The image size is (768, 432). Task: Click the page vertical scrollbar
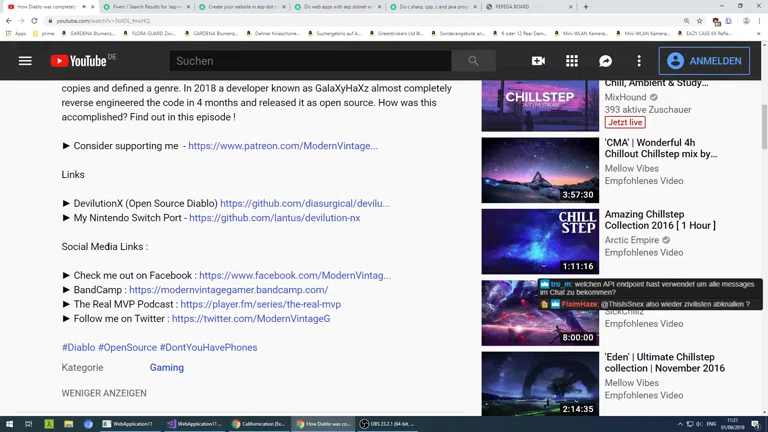click(x=764, y=127)
